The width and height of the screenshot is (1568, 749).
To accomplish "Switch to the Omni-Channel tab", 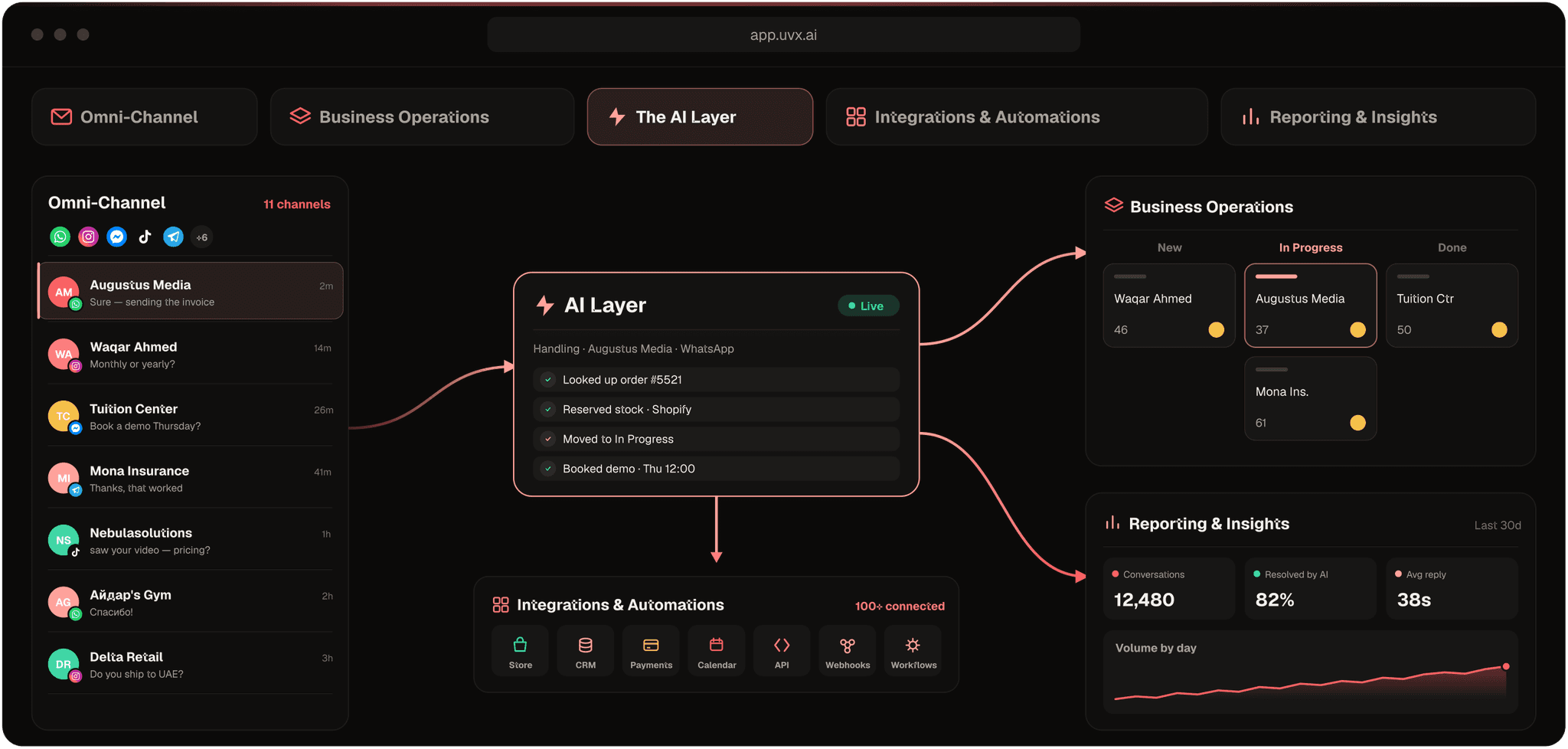I will click(145, 116).
